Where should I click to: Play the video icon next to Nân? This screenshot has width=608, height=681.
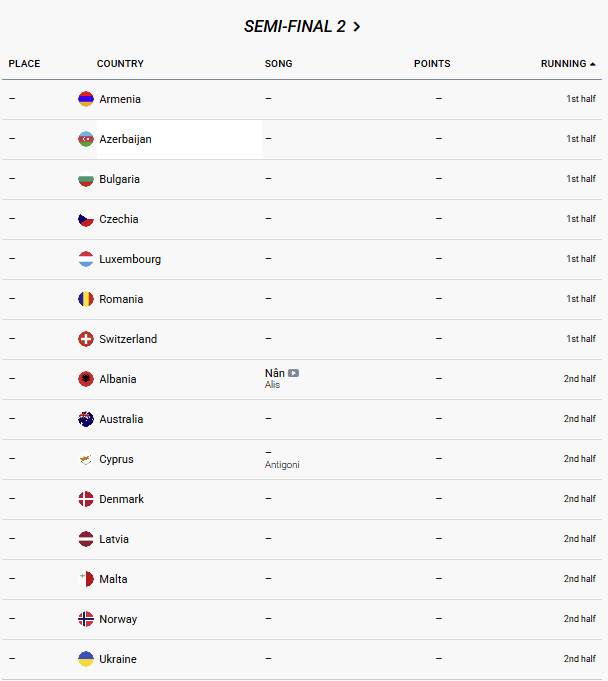293,373
